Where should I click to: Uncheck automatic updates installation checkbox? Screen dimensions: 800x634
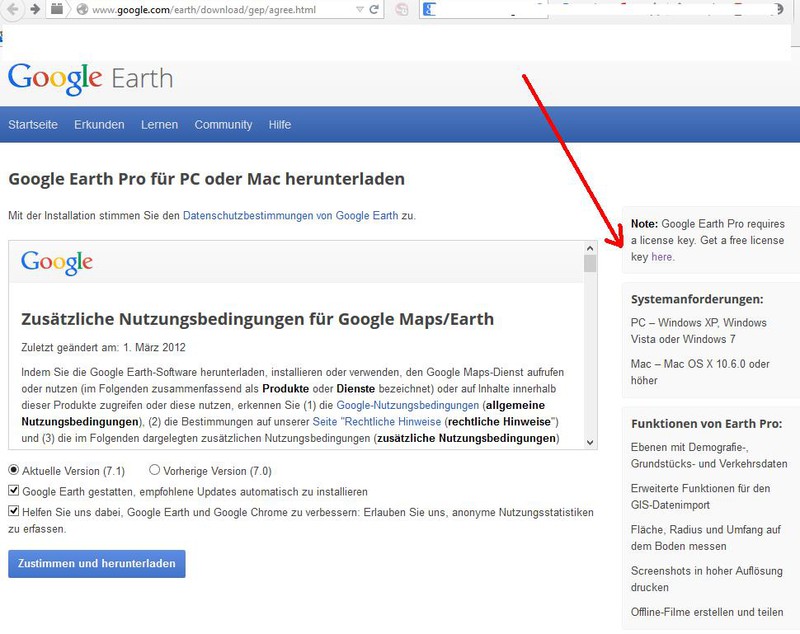click(x=13, y=491)
